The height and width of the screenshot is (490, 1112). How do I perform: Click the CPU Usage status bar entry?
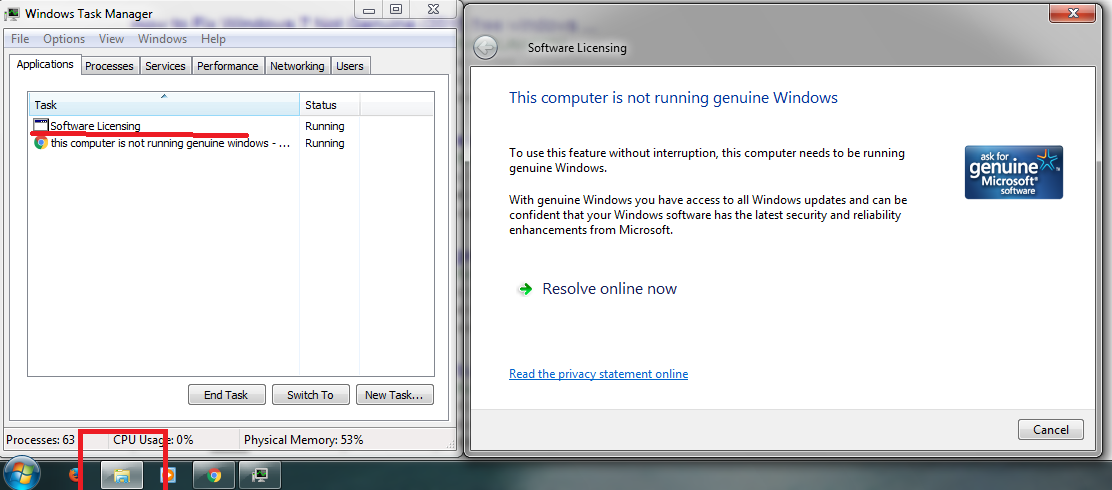pos(153,440)
